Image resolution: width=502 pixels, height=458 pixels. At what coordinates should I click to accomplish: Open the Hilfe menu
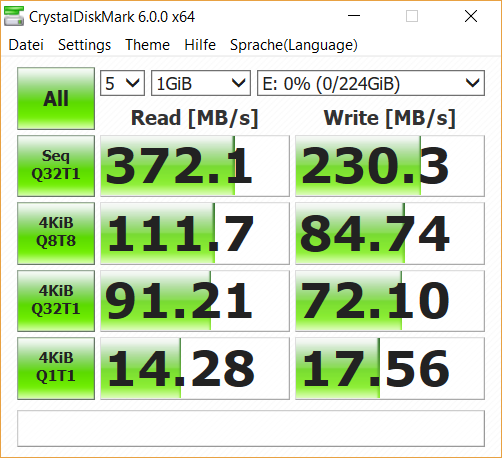pos(200,45)
